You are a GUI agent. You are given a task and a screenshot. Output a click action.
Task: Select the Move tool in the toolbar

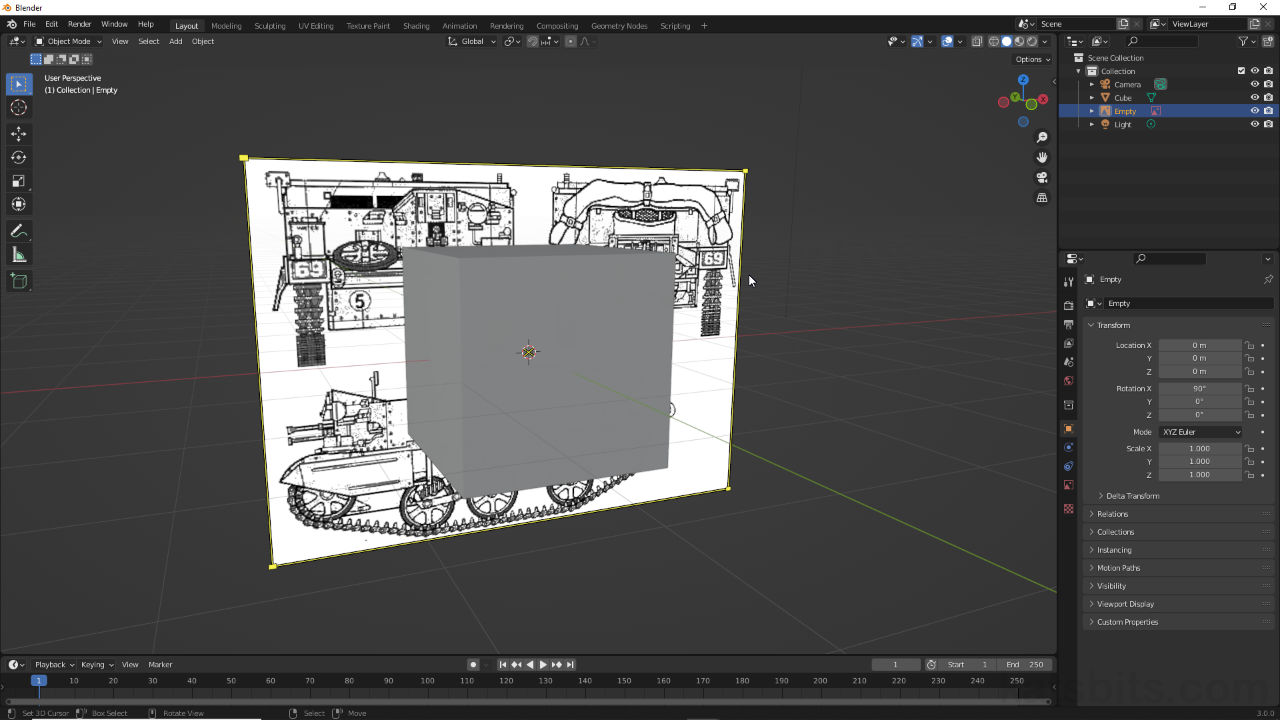pos(19,133)
